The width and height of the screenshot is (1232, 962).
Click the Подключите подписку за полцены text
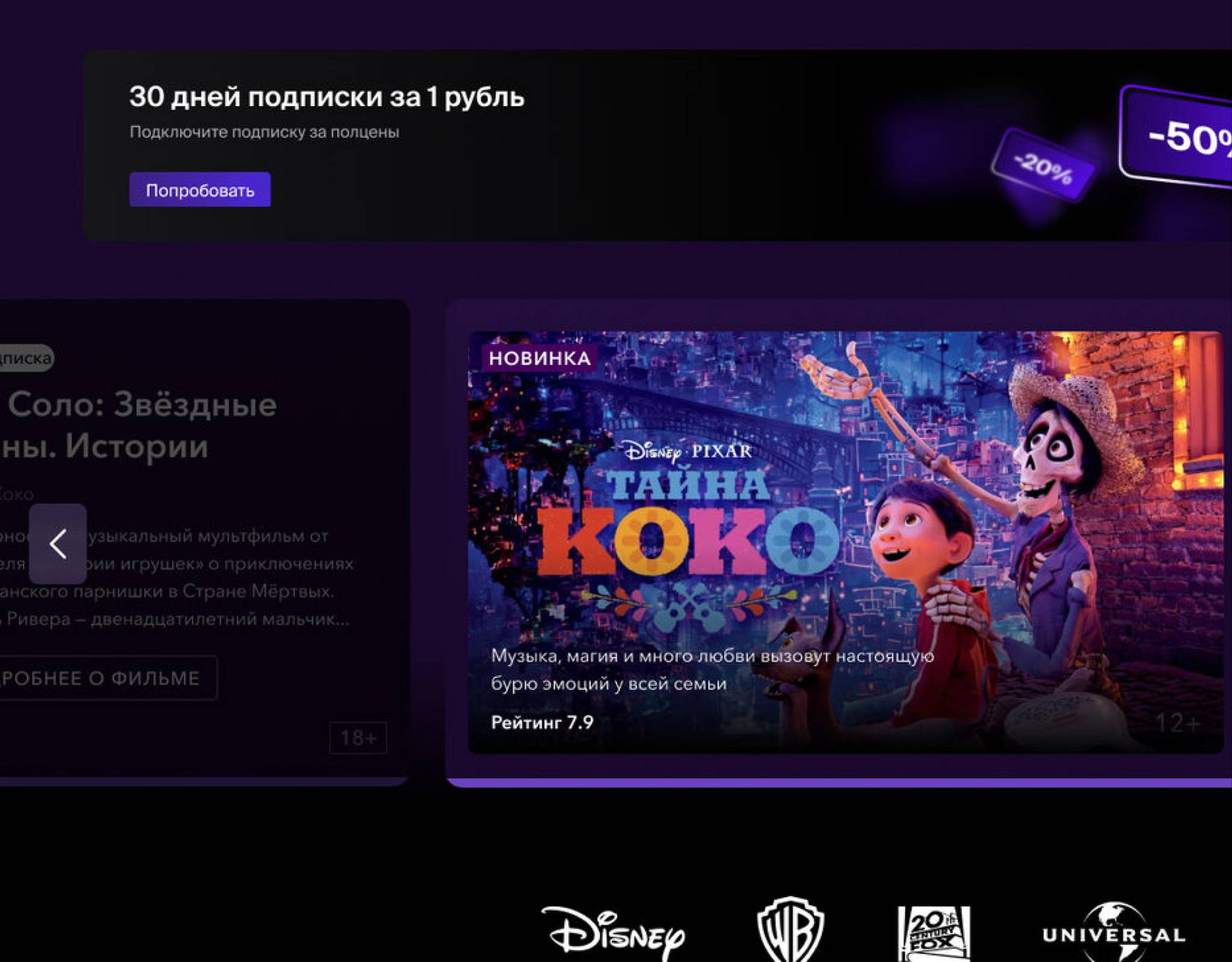264,132
